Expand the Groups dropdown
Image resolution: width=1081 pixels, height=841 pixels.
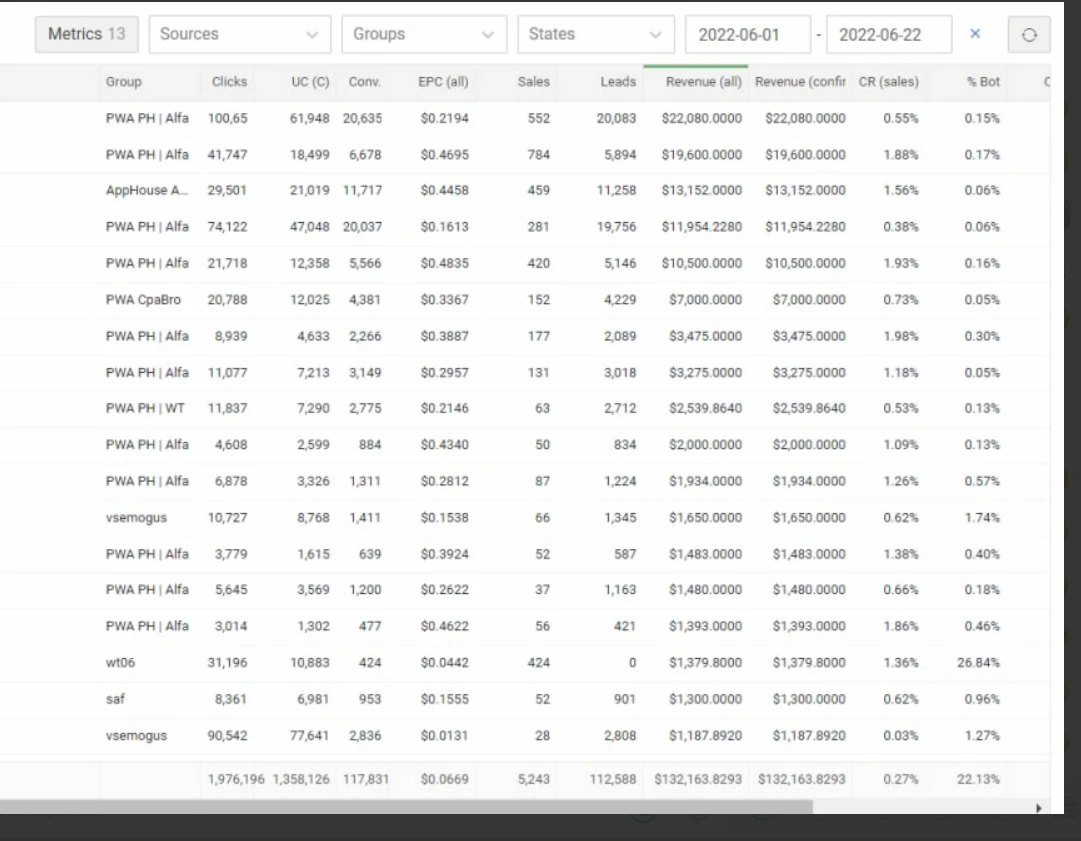424,34
